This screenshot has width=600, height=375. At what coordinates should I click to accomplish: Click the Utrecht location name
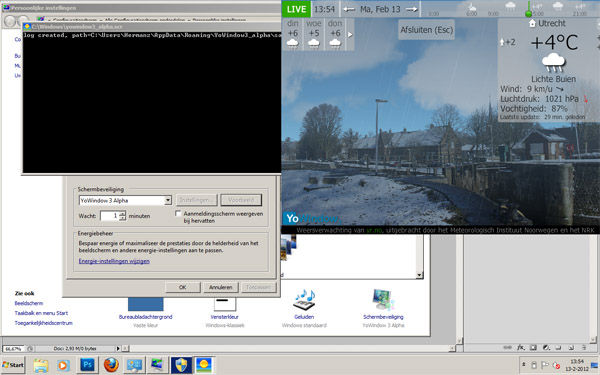(x=551, y=23)
